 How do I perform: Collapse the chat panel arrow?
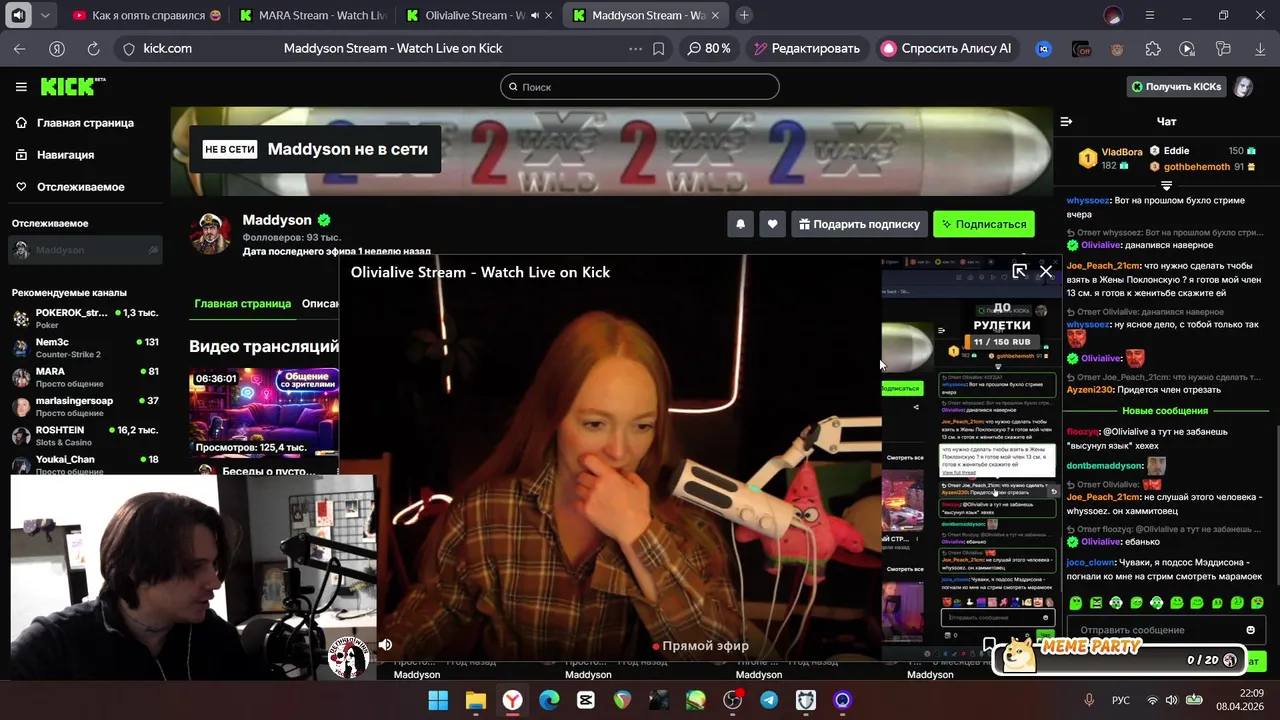pyautogui.click(x=1066, y=121)
